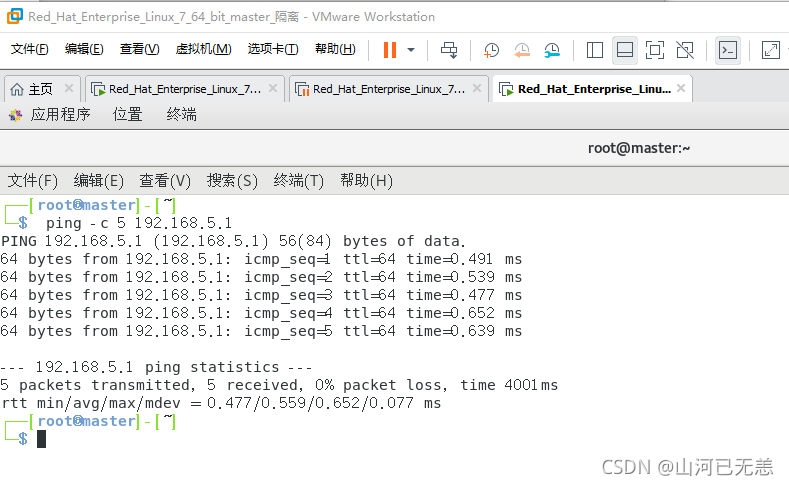Open the console view button
This screenshot has height=485, width=789.
tap(728, 50)
